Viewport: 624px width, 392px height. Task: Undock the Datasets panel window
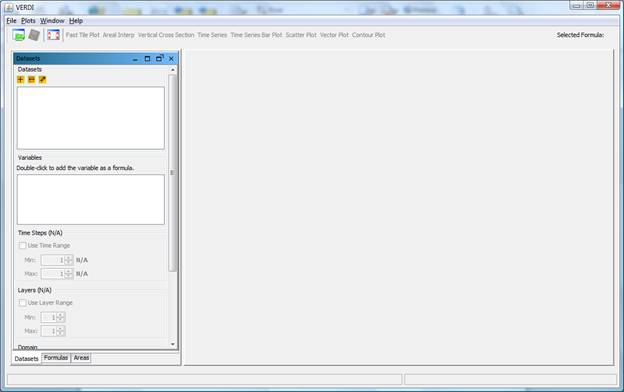coord(160,58)
